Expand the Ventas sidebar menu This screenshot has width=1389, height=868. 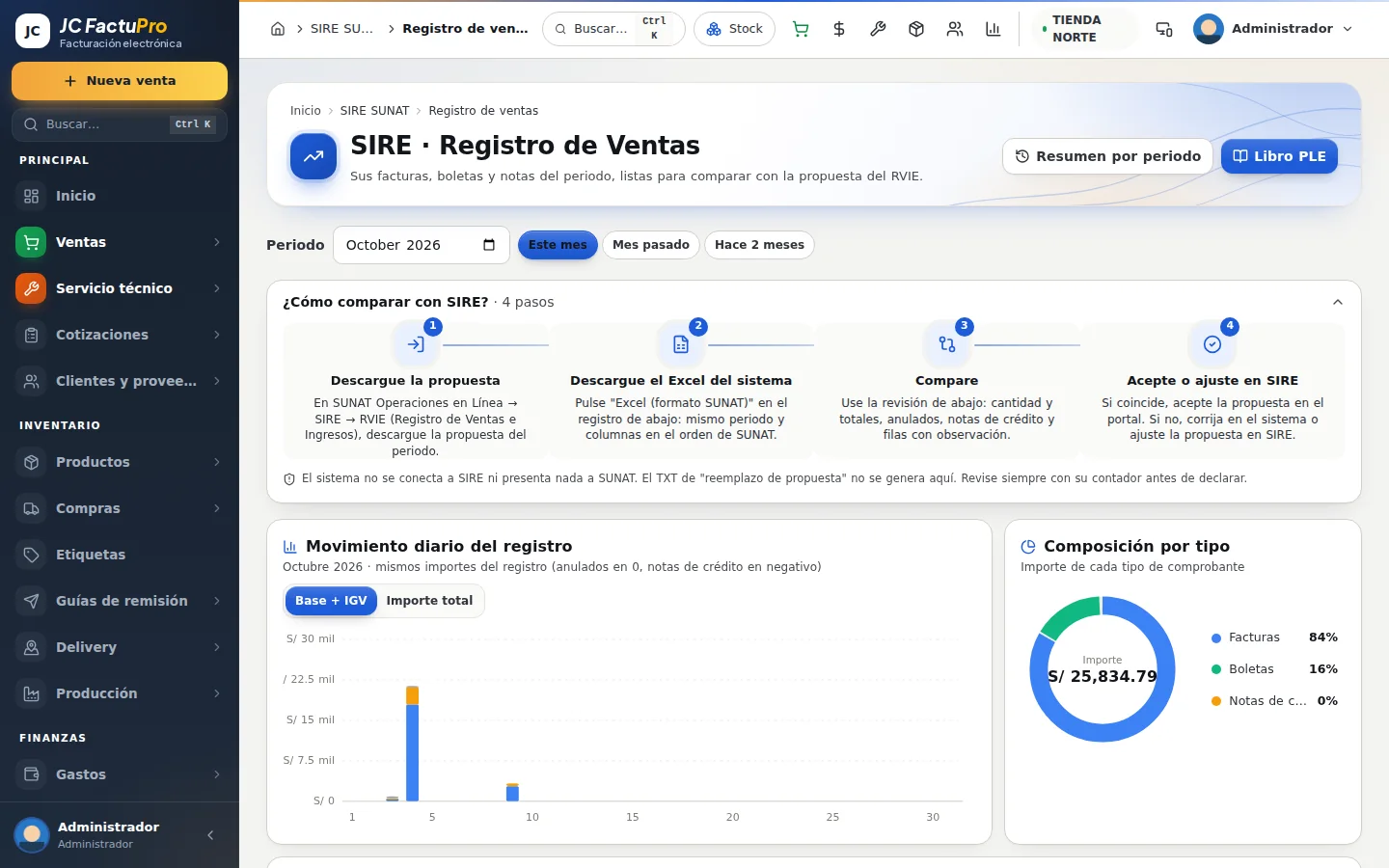click(x=120, y=242)
